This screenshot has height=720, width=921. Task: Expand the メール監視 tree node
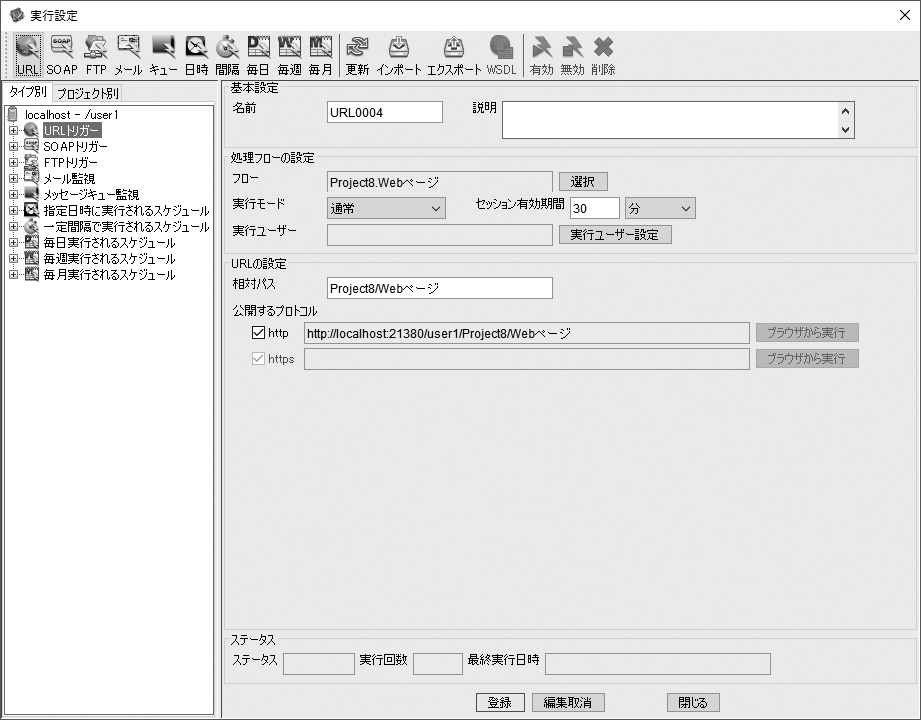tap(14, 178)
